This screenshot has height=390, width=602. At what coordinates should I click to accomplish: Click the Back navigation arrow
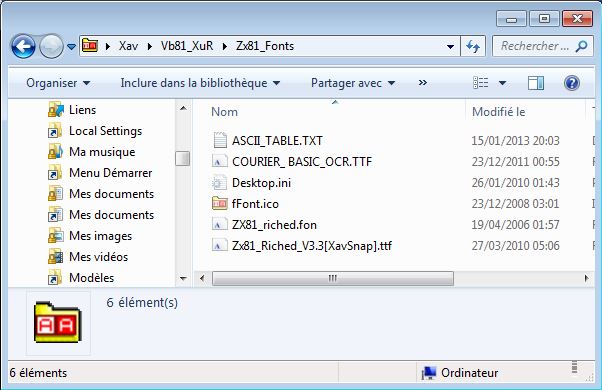pos(23,46)
